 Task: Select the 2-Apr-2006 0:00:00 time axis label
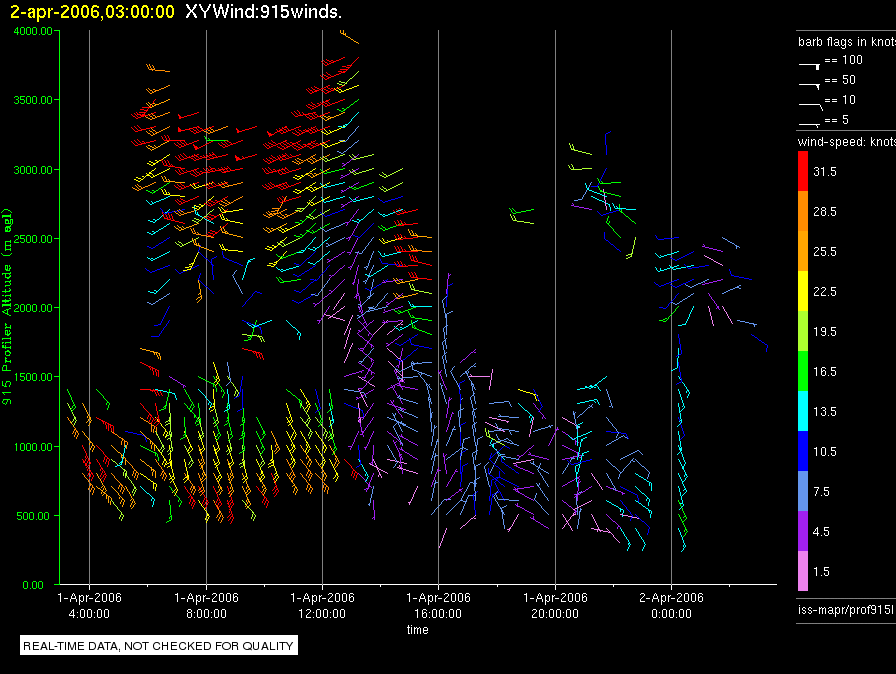coord(670,605)
